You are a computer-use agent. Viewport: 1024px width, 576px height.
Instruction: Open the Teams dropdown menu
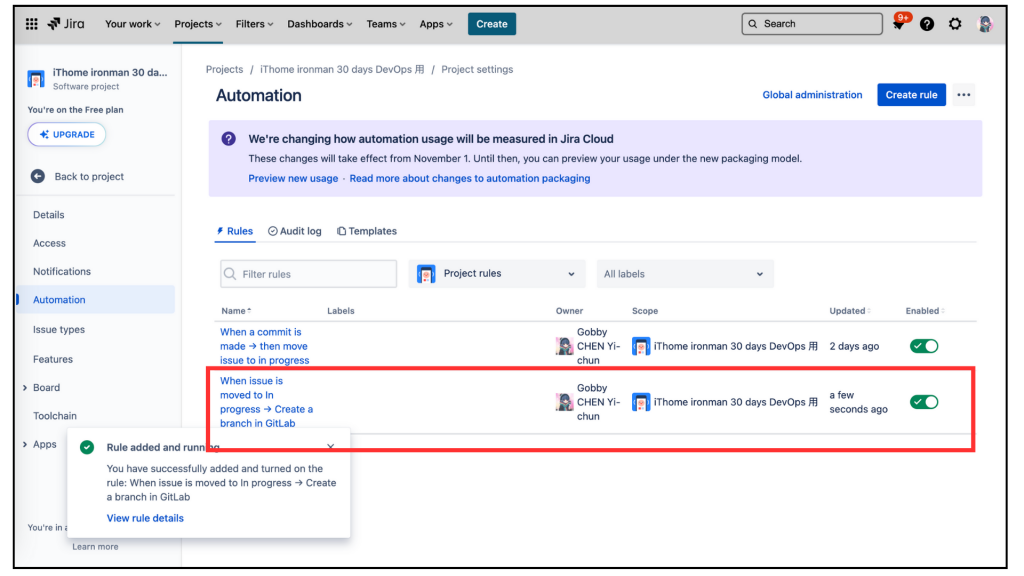click(x=385, y=24)
